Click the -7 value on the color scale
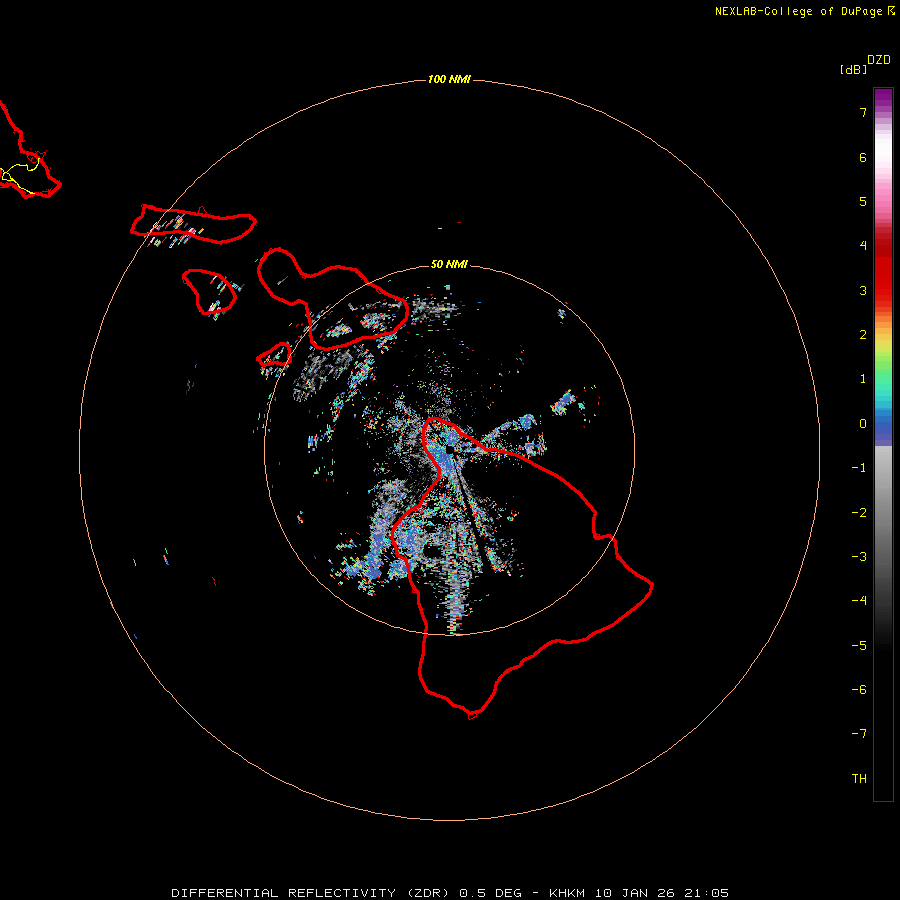This screenshot has width=900, height=900. (859, 734)
